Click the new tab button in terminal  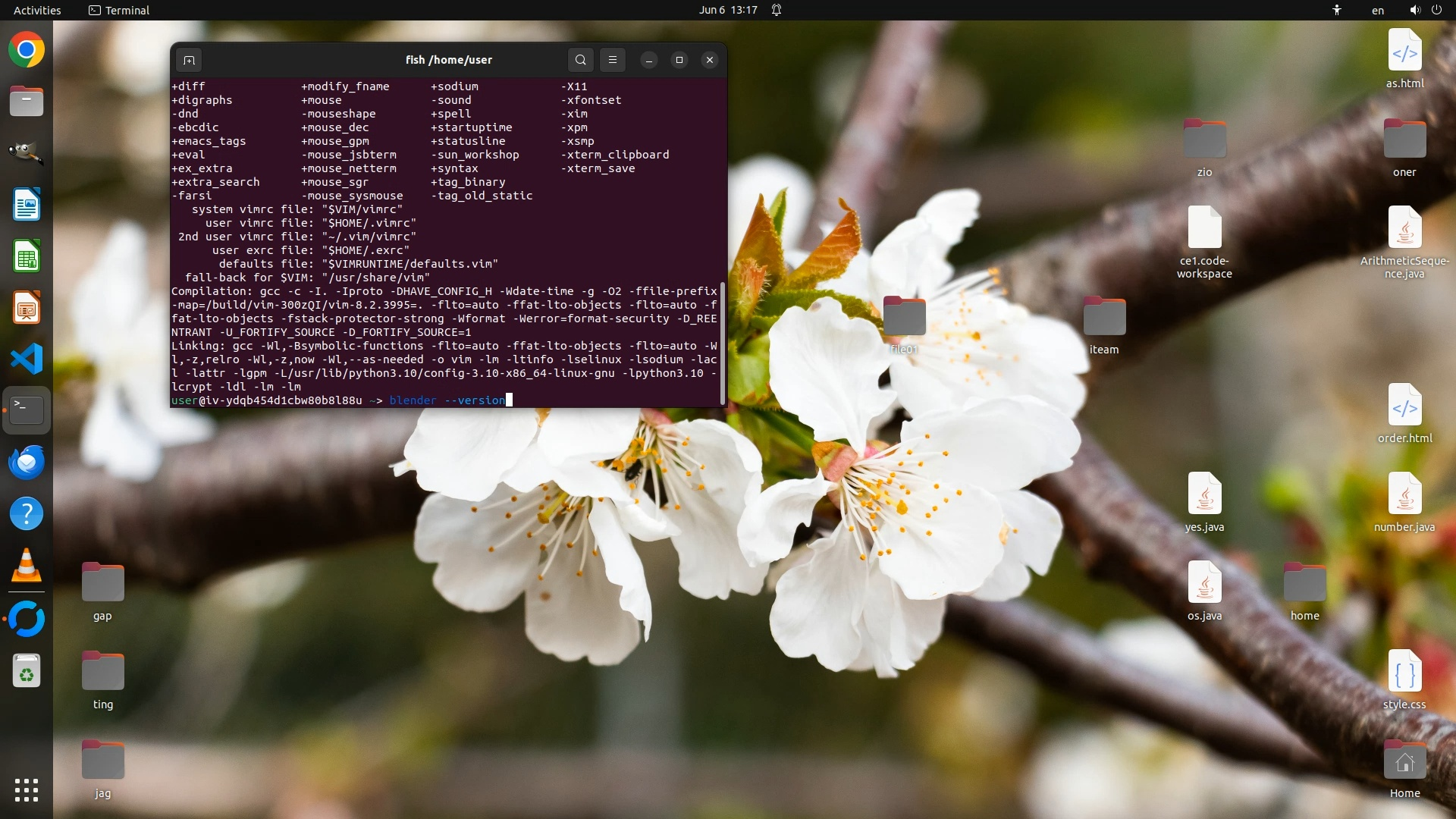[x=189, y=60]
